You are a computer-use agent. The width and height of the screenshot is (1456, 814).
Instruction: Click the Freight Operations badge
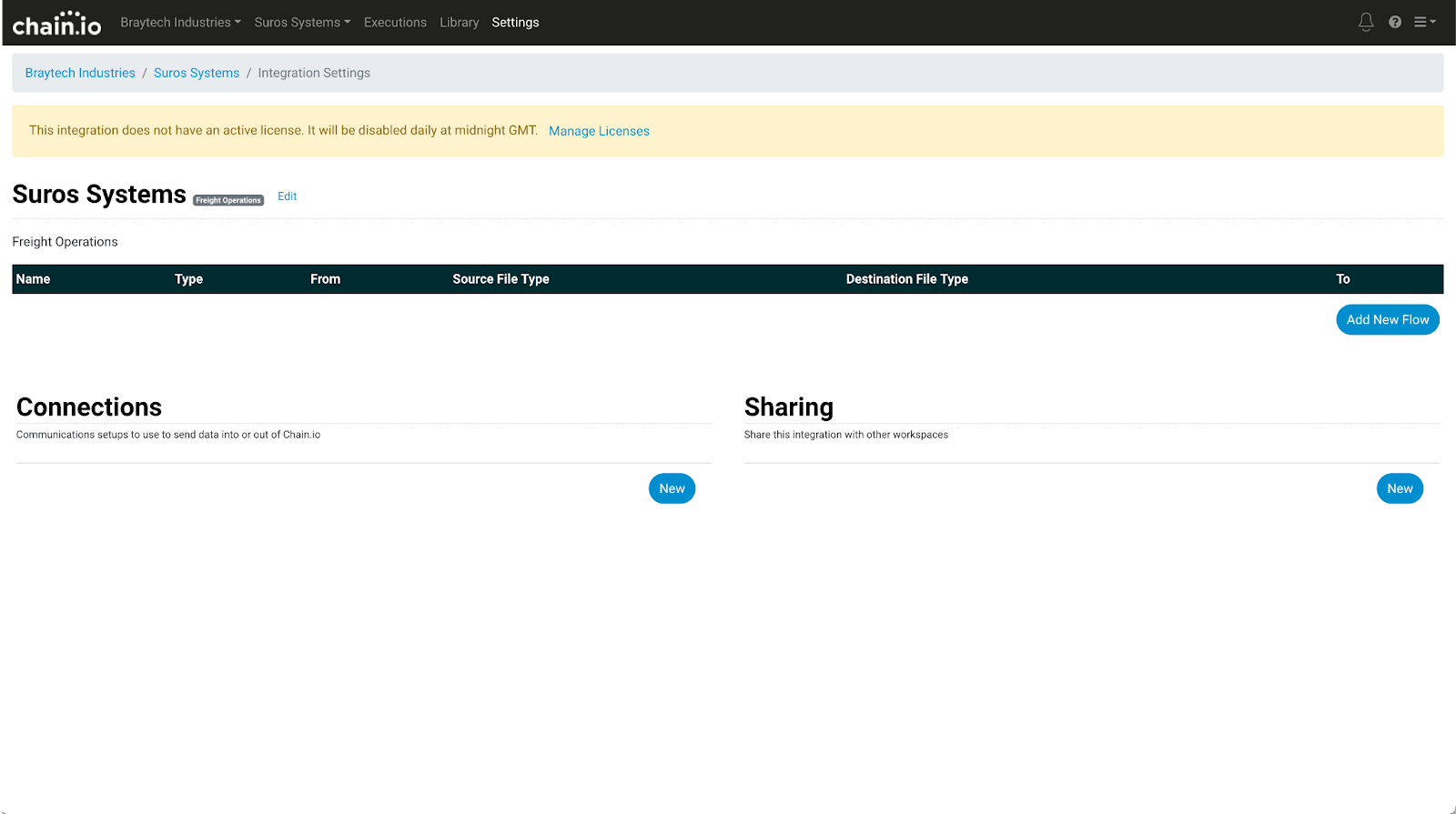[x=228, y=200]
